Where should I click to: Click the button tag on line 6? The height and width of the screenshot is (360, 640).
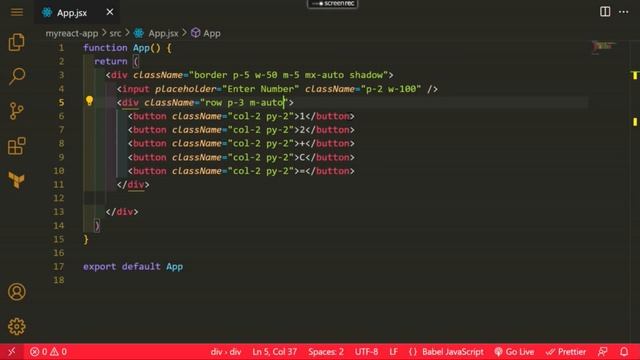point(149,116)
